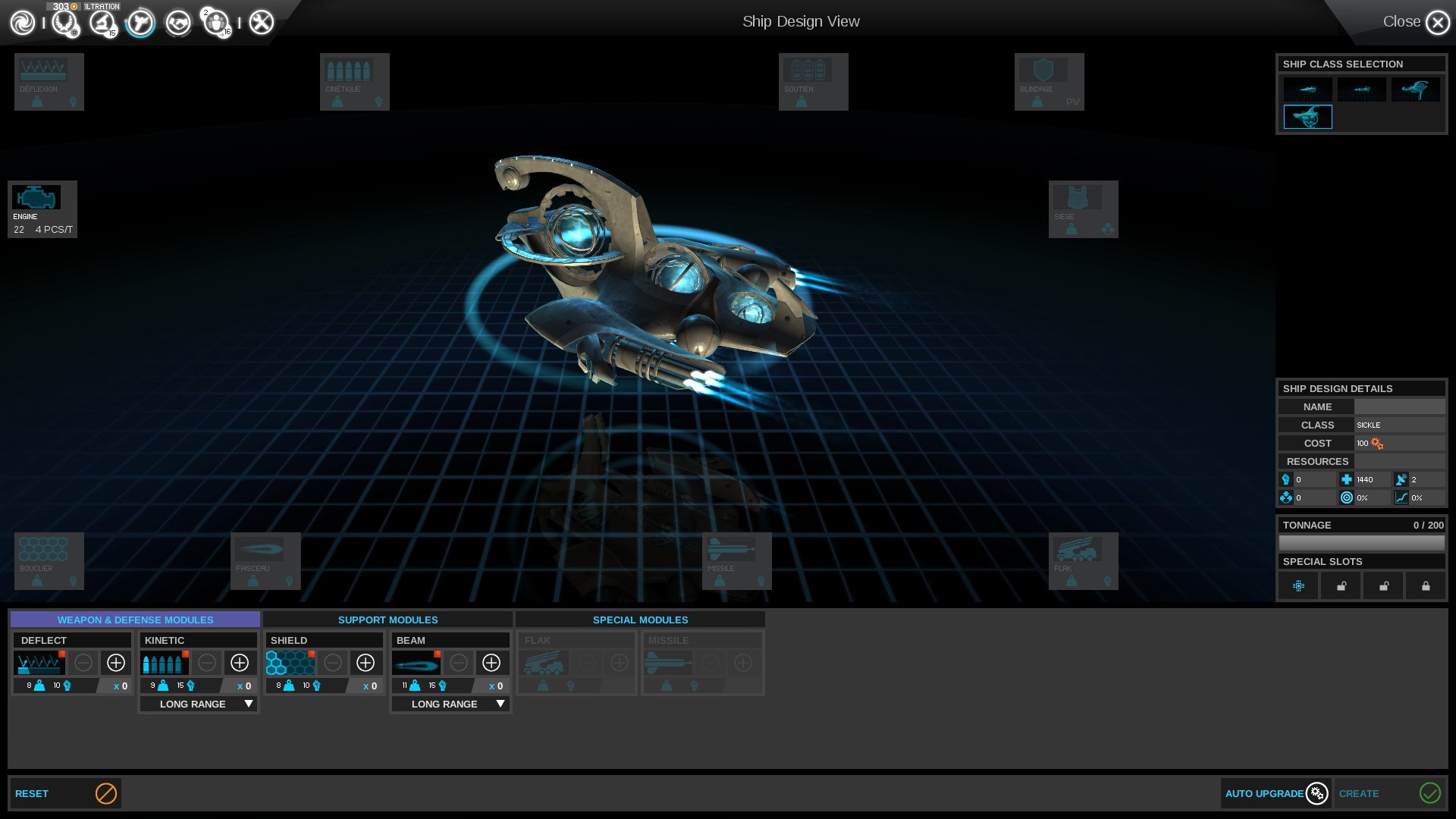Switch to the SUPPORT MODULES tab
This screenshot has height=819, width=1456.
pos(388,620)
